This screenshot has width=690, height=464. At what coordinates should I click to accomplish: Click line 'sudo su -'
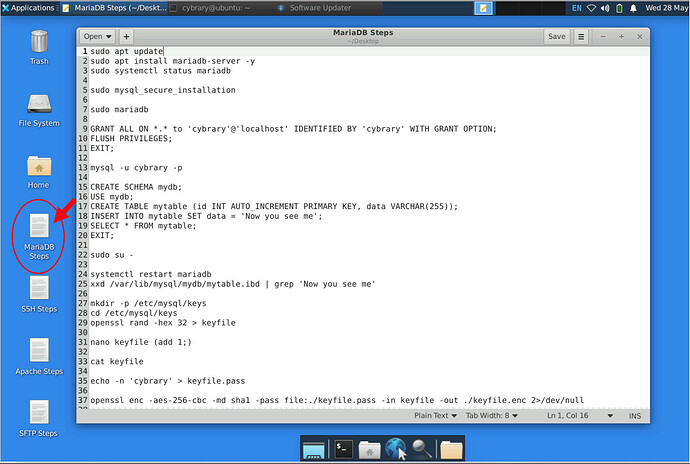112,255
